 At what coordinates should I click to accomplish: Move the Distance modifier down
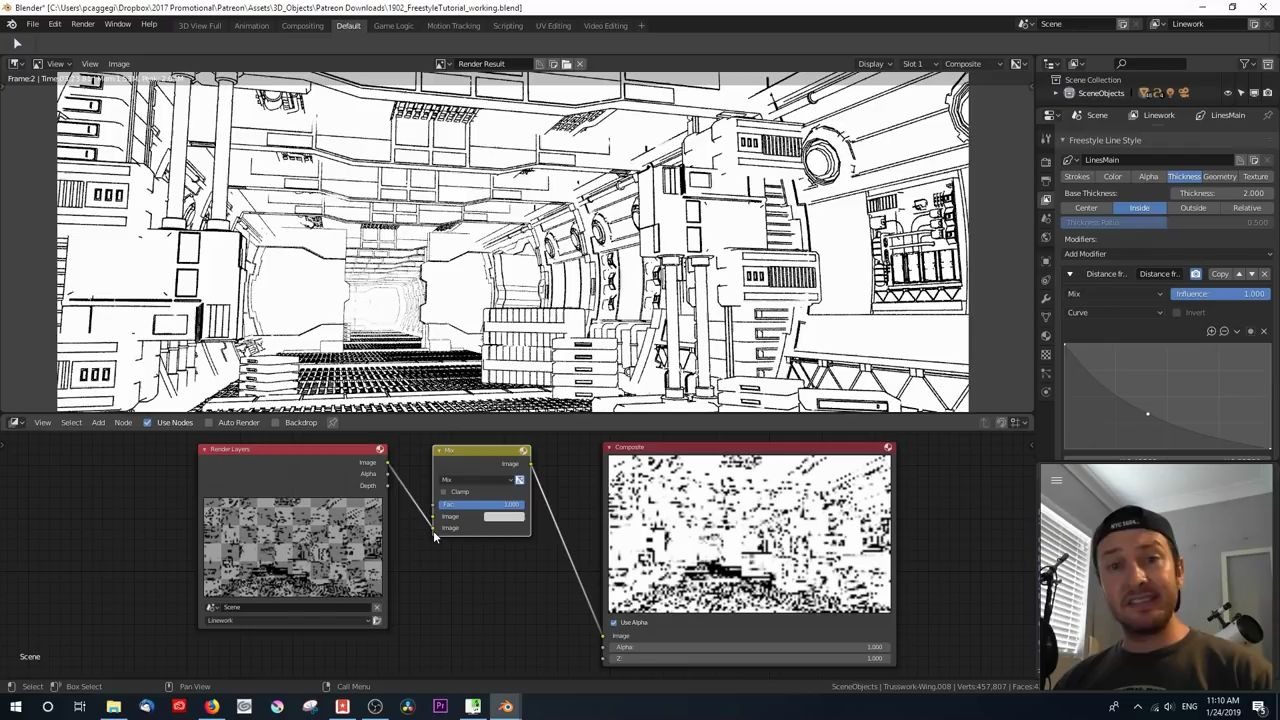point(1251,274)
